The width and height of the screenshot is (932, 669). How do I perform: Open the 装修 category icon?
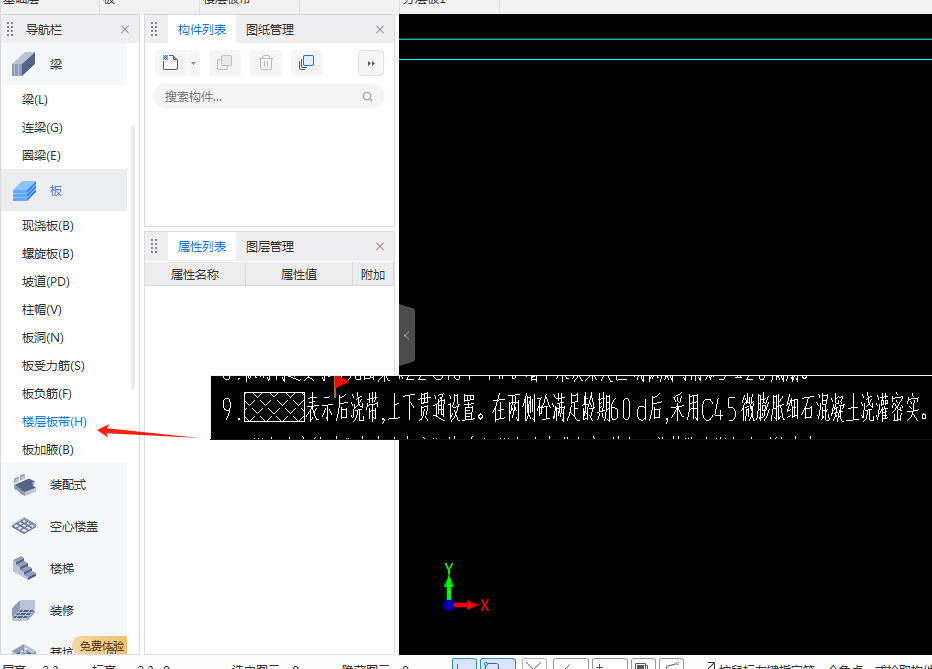coord(24,610)
